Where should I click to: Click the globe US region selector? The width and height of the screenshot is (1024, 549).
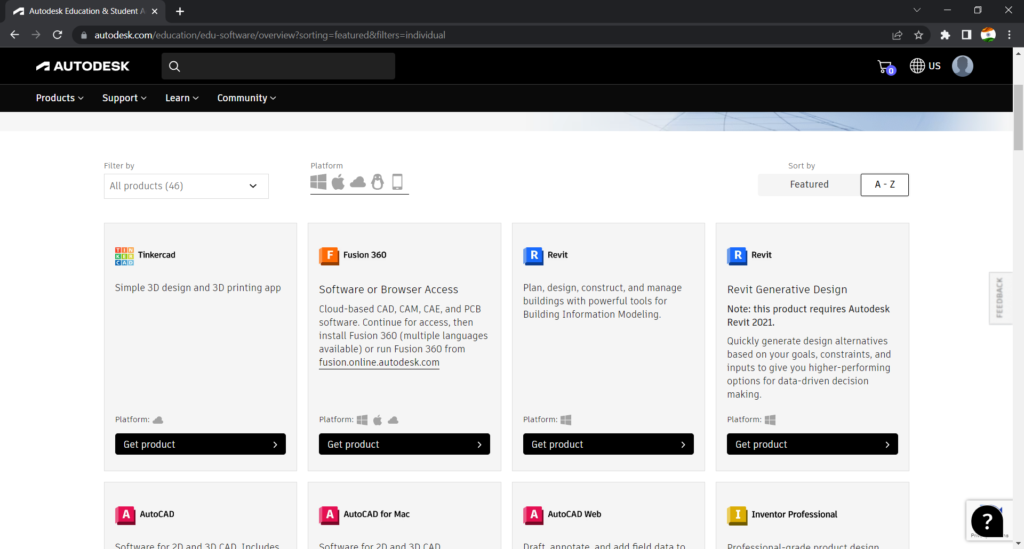925,66
